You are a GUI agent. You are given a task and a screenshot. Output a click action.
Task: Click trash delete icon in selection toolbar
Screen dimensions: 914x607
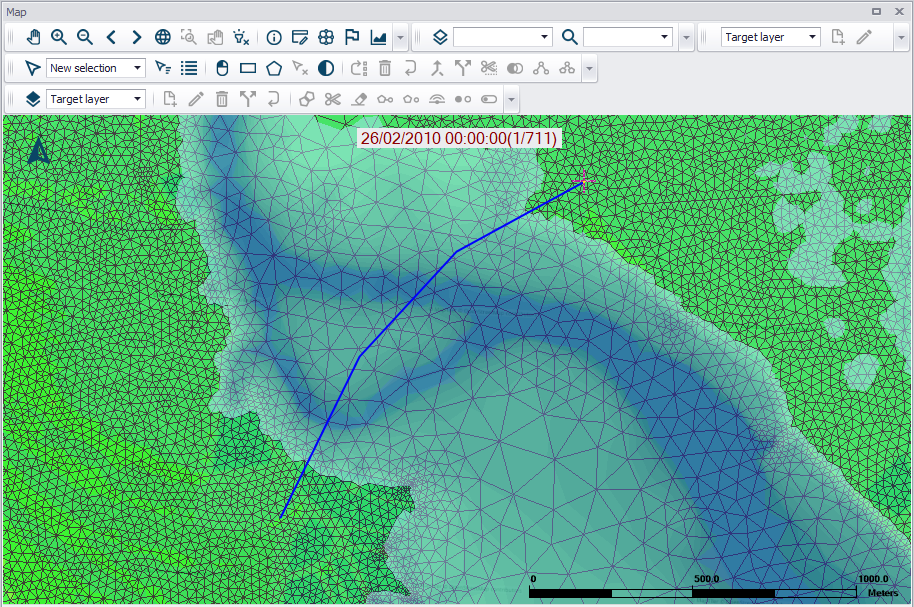pyautogui.click(x=385, y=68)
